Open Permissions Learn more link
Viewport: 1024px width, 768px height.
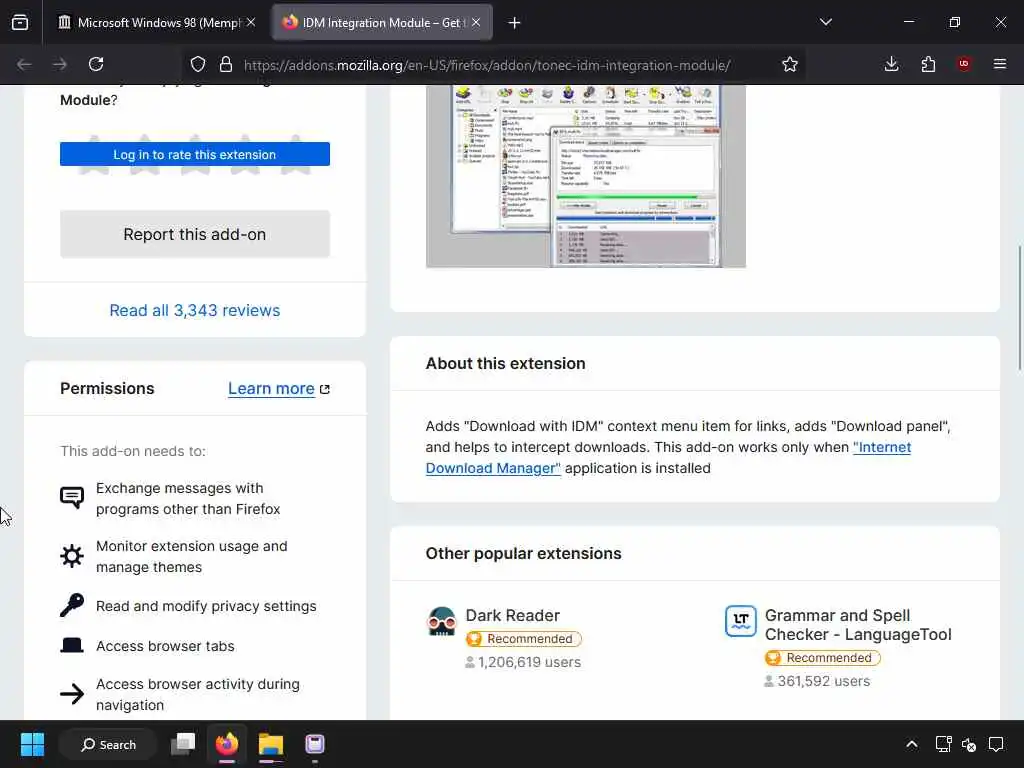click(x=279, y=389)
